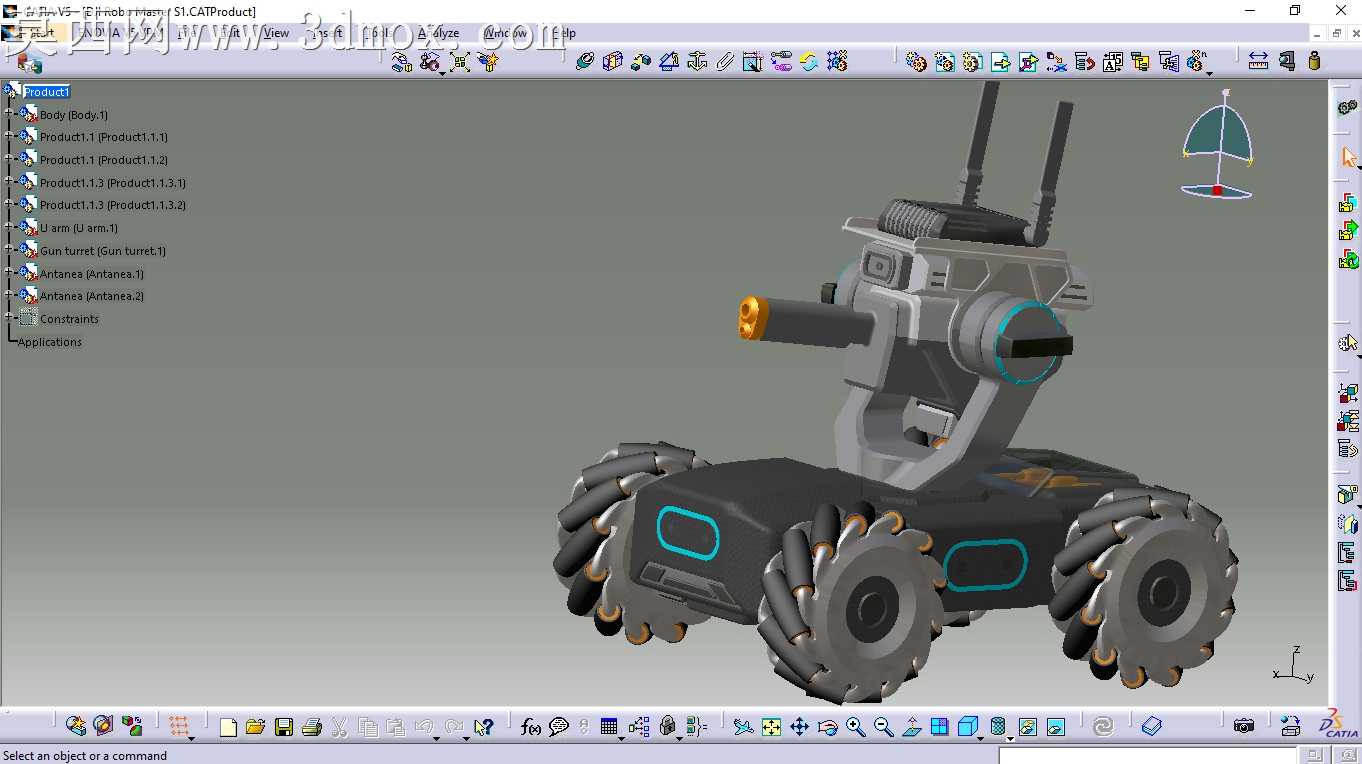The image size is (1362, 764).
Task: Click the Measure Between icon
Action: pos(1258,62)
